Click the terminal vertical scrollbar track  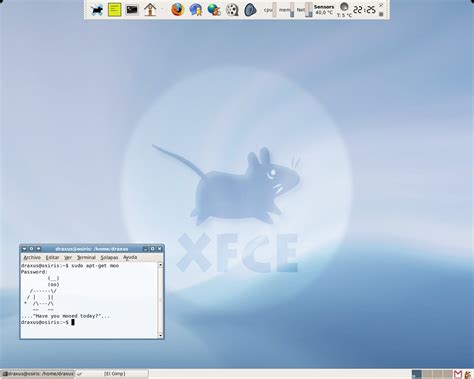[x=160, y=300]
